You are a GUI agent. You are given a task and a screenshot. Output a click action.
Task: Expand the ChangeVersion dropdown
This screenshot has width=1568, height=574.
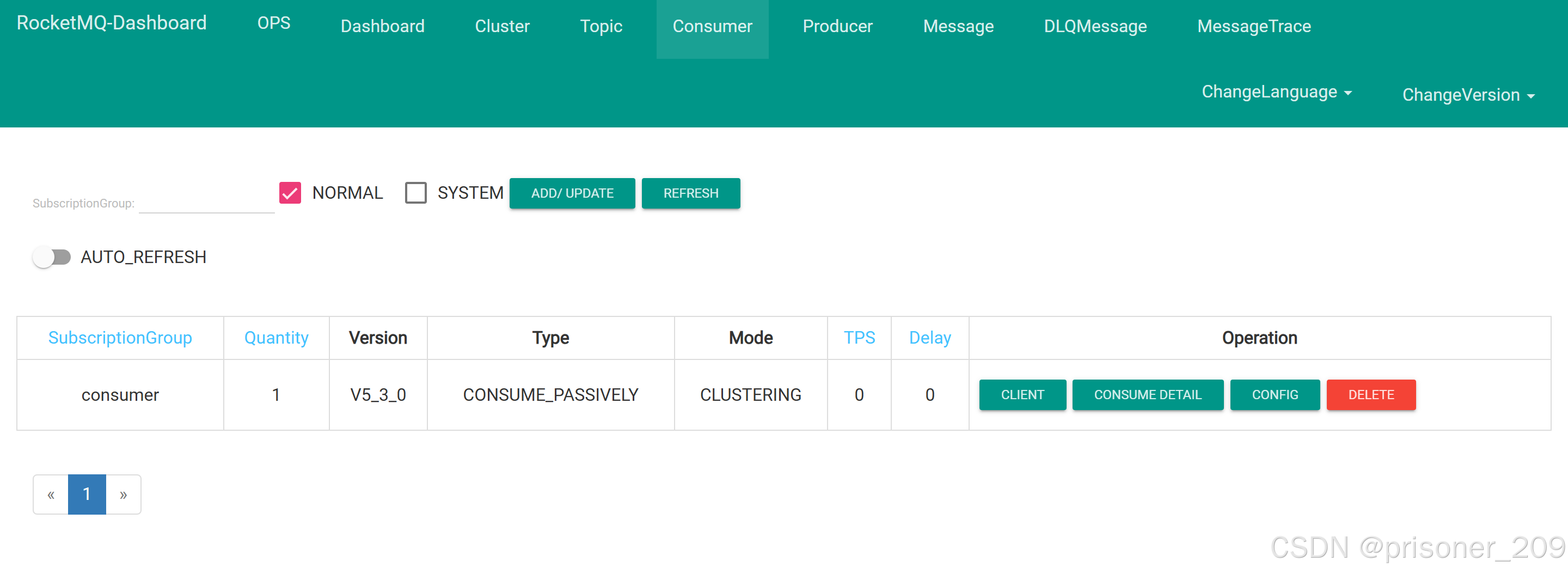[1468, 95]
